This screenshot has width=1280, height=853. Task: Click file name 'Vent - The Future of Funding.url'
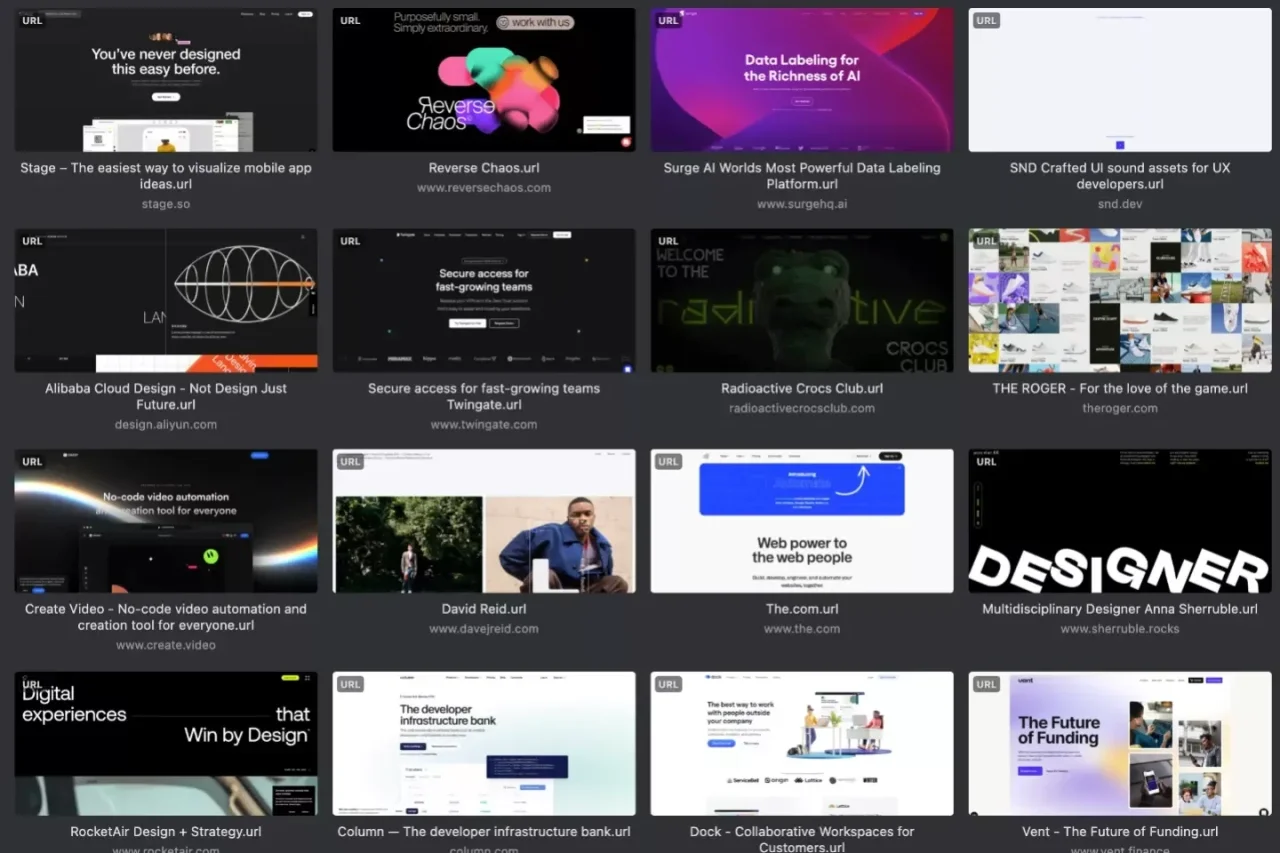(x=1120, y=832)
